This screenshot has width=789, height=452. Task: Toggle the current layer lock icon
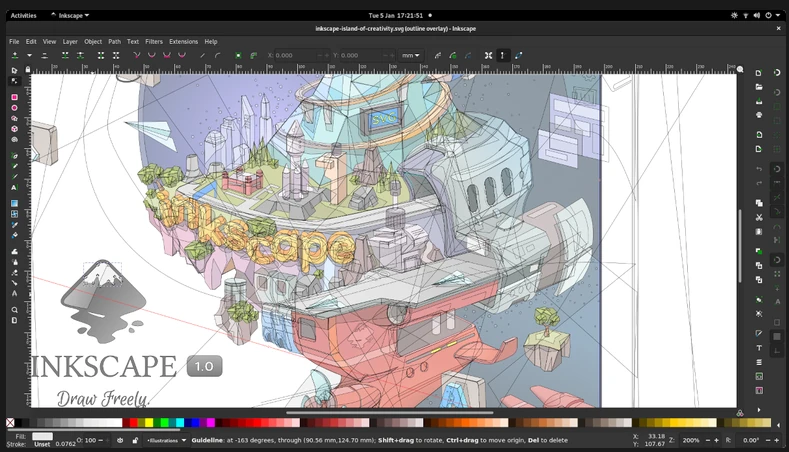135,440
